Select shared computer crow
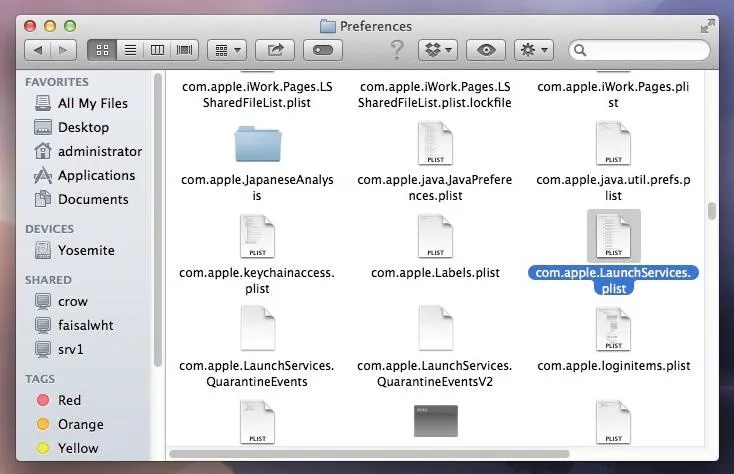 click(61, 301)
